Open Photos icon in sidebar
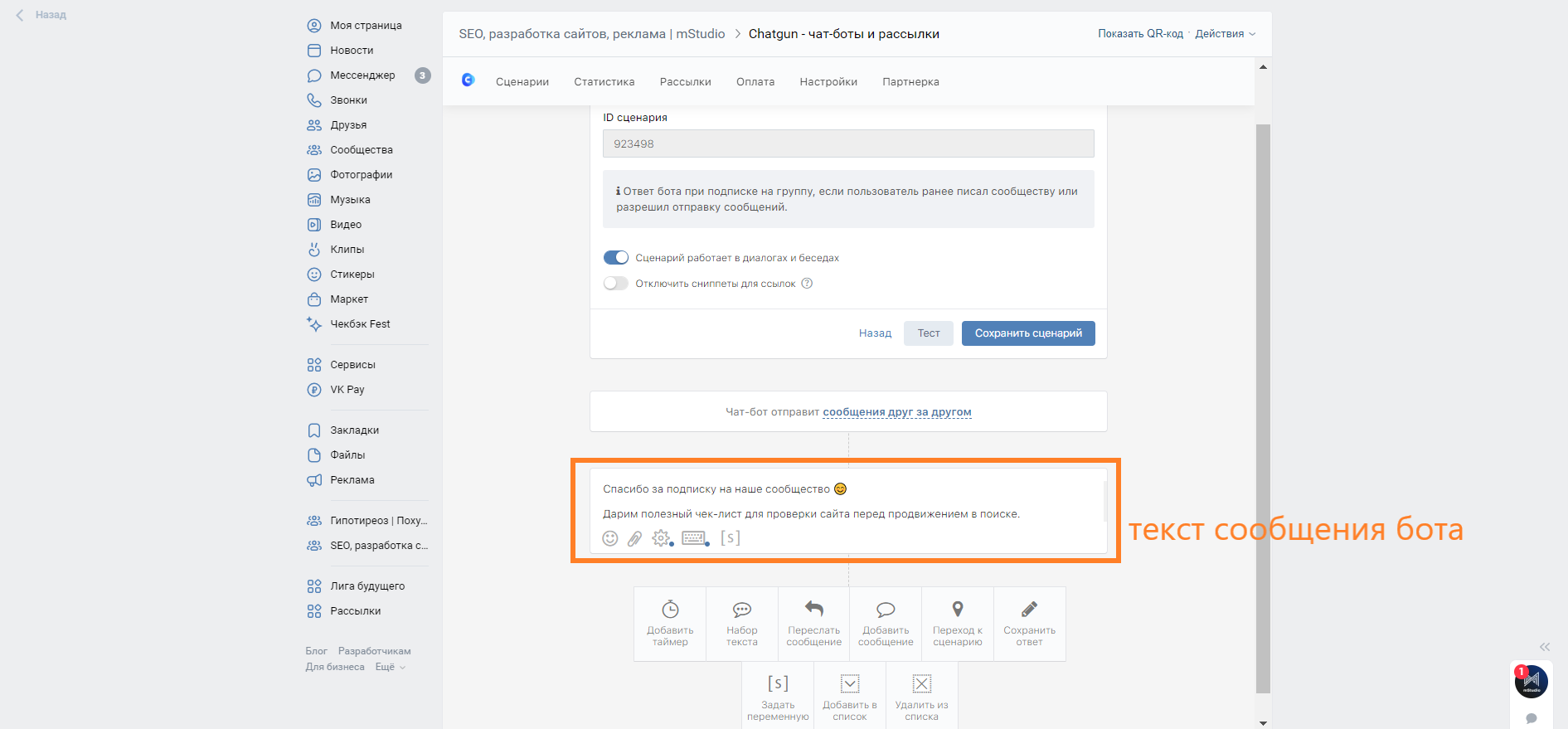The height and width of the screenshot is (729, 1568). tap(314, 175)
